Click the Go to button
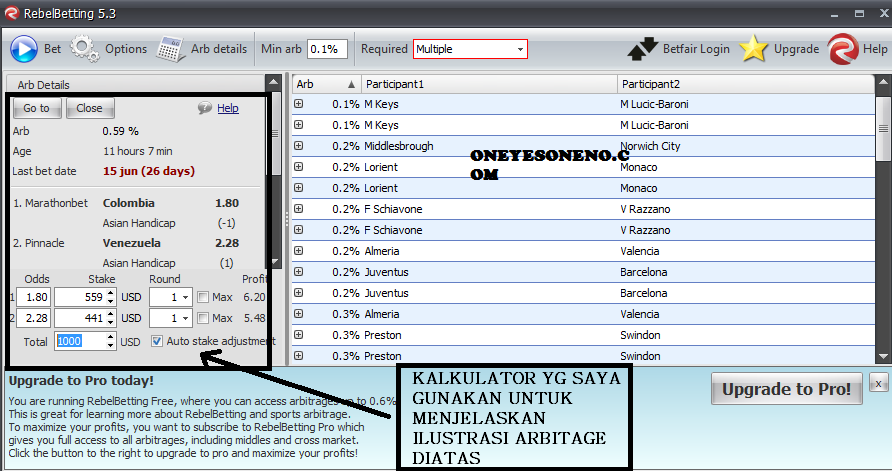Screen dimensions: 892x471 [x=36, y=108]
